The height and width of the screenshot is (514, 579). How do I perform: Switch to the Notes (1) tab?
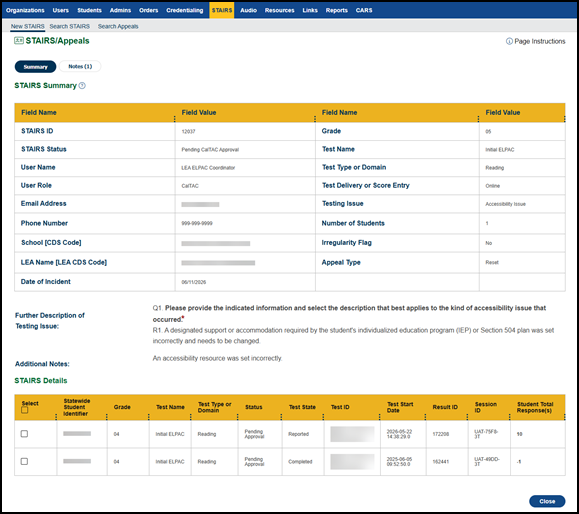point(80,66)
